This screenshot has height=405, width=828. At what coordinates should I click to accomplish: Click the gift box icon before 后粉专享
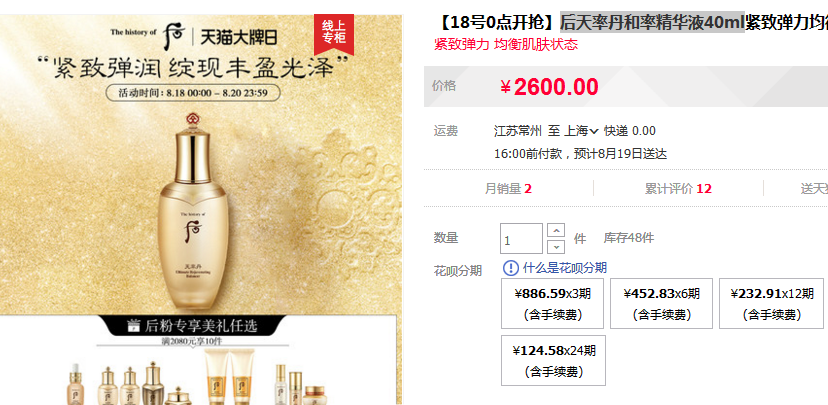click(135, 325)
